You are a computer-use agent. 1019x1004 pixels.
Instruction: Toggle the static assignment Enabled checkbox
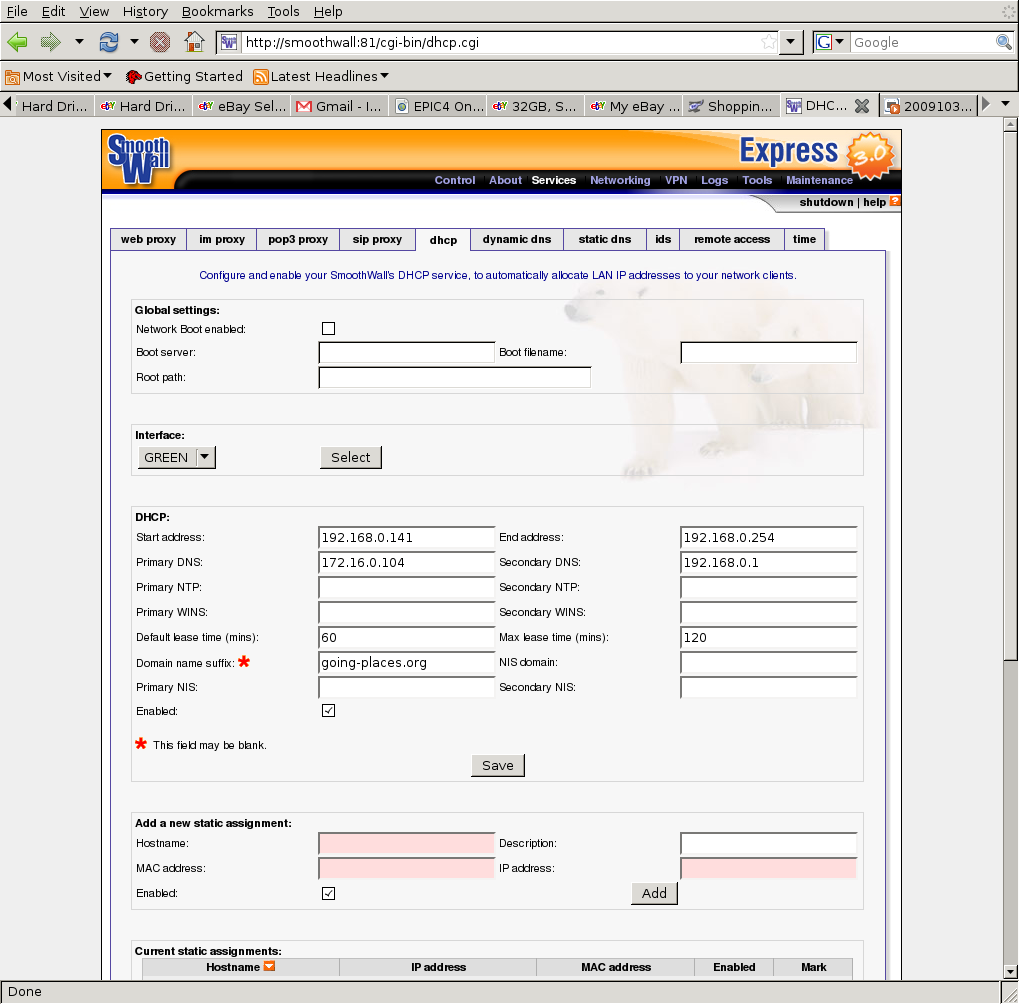coord(328,893)
